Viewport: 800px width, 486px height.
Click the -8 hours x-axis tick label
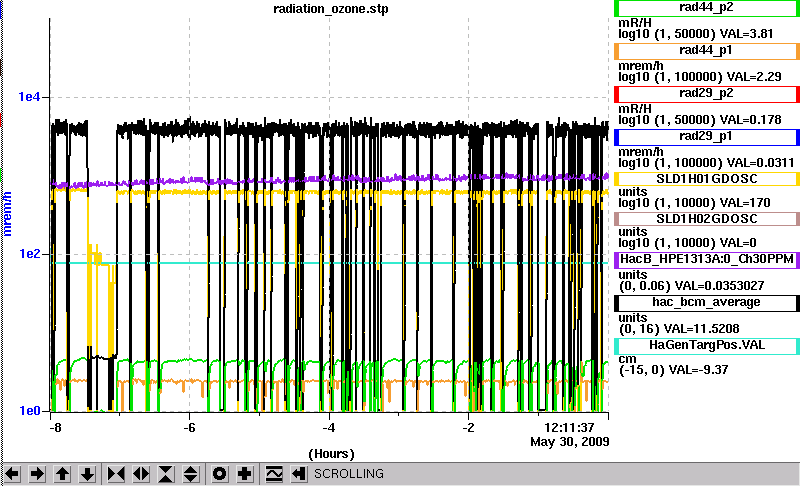[55, 427]
